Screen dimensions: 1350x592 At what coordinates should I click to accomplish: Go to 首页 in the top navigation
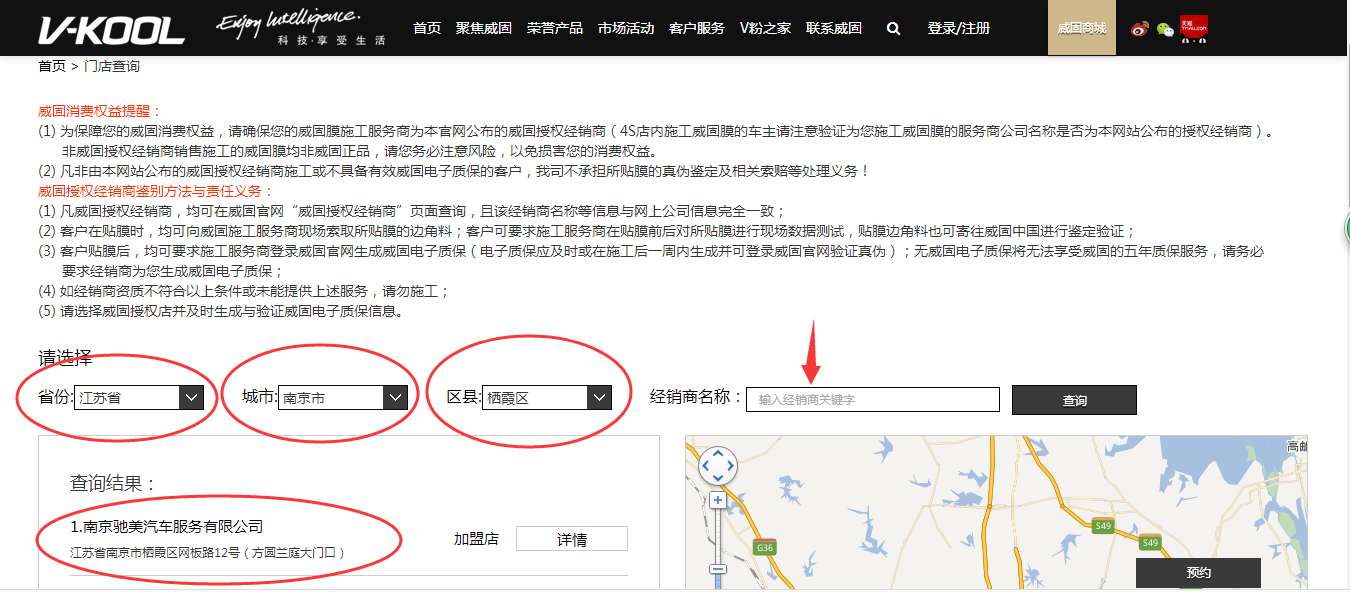click(x=427, y=28)
